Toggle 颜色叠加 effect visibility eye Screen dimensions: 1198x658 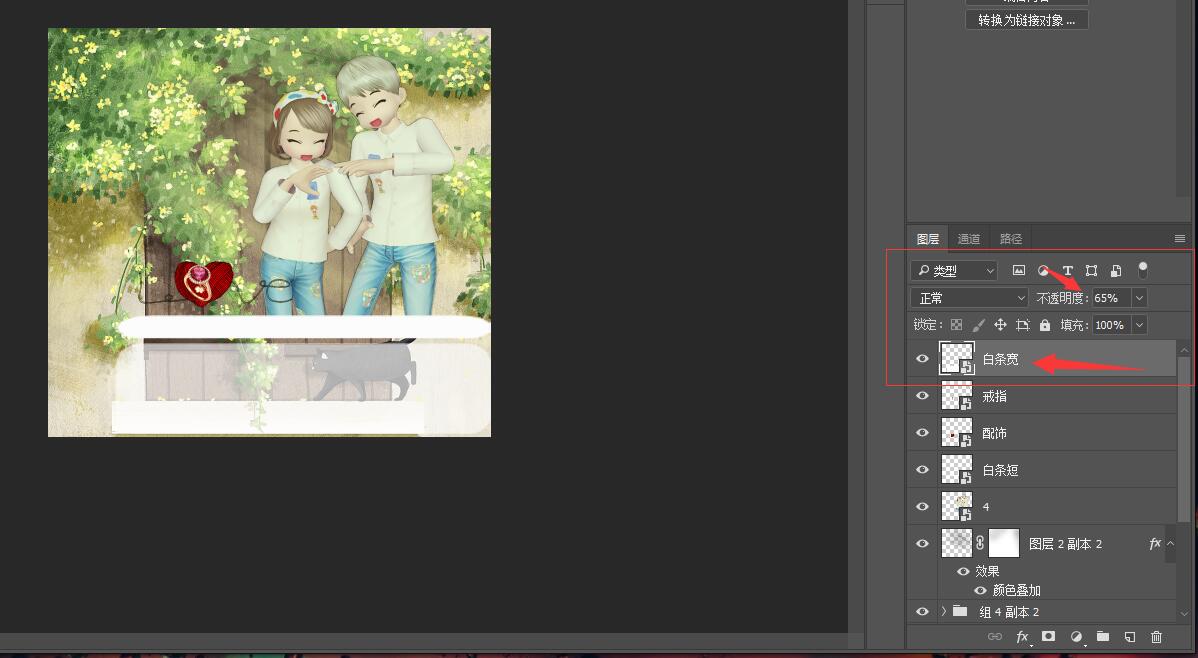980,590
